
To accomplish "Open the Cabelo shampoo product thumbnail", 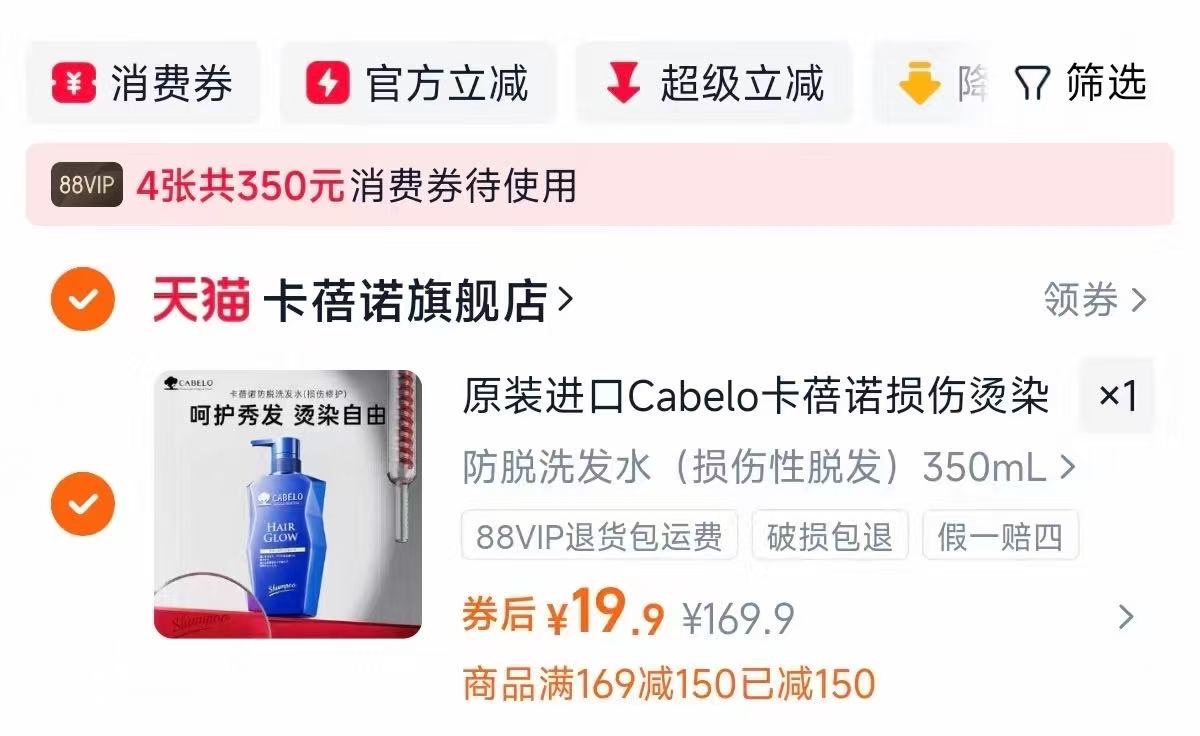I will pyautogui.click(x=288, y=504).
